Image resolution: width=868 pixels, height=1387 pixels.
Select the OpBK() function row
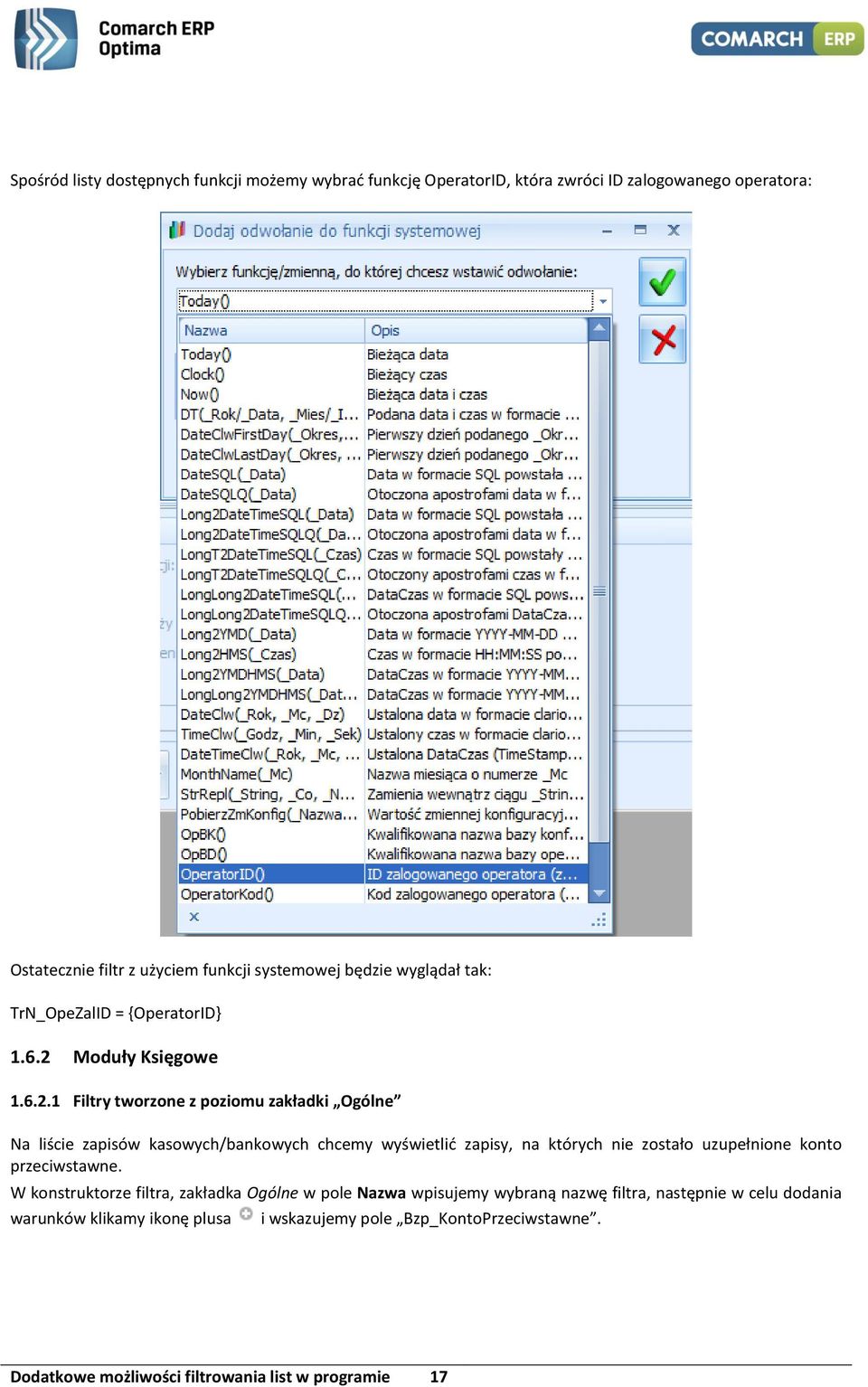click(383, 834)
